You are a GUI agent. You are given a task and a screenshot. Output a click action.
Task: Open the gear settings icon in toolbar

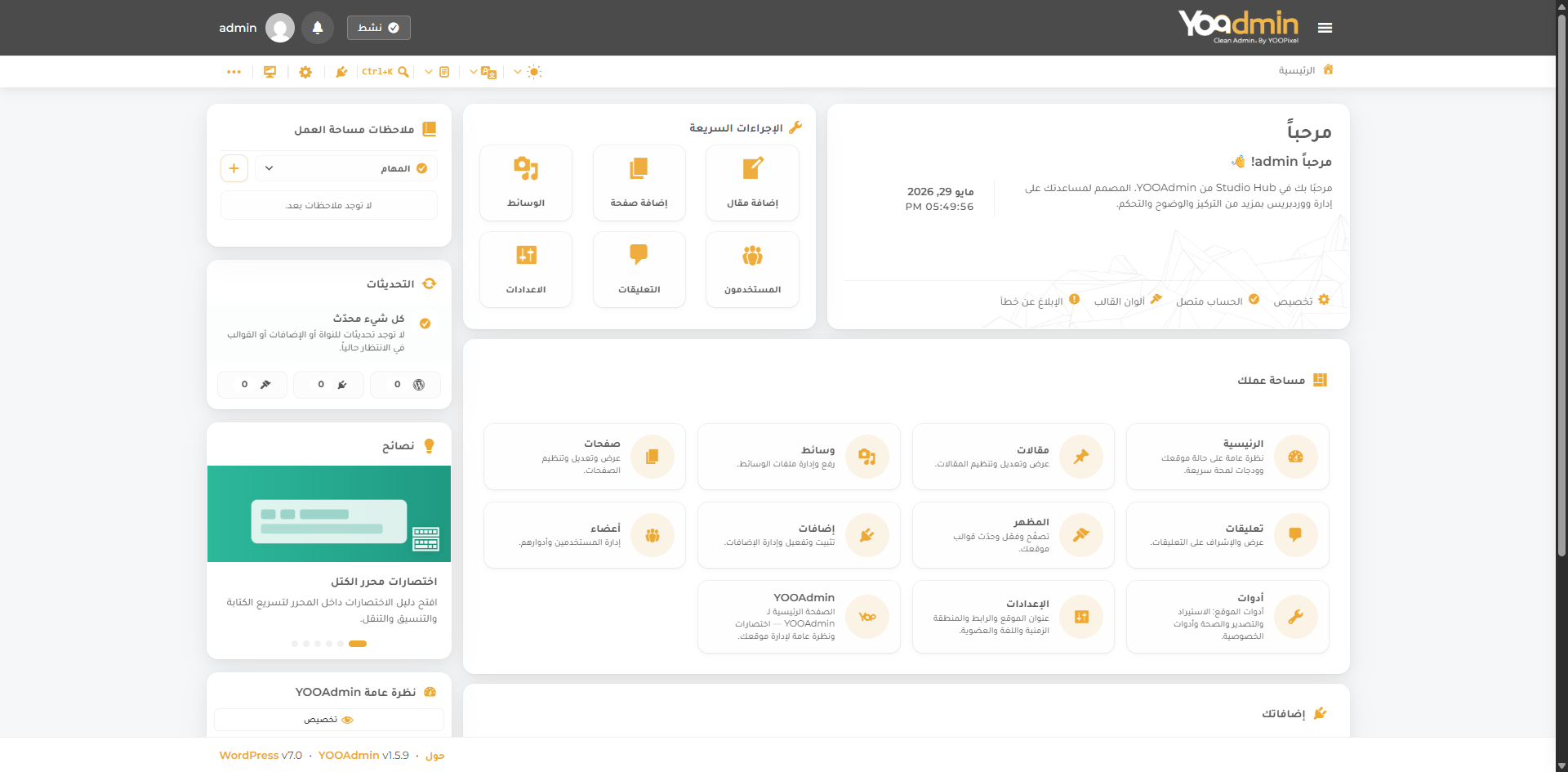coord(305,72)
